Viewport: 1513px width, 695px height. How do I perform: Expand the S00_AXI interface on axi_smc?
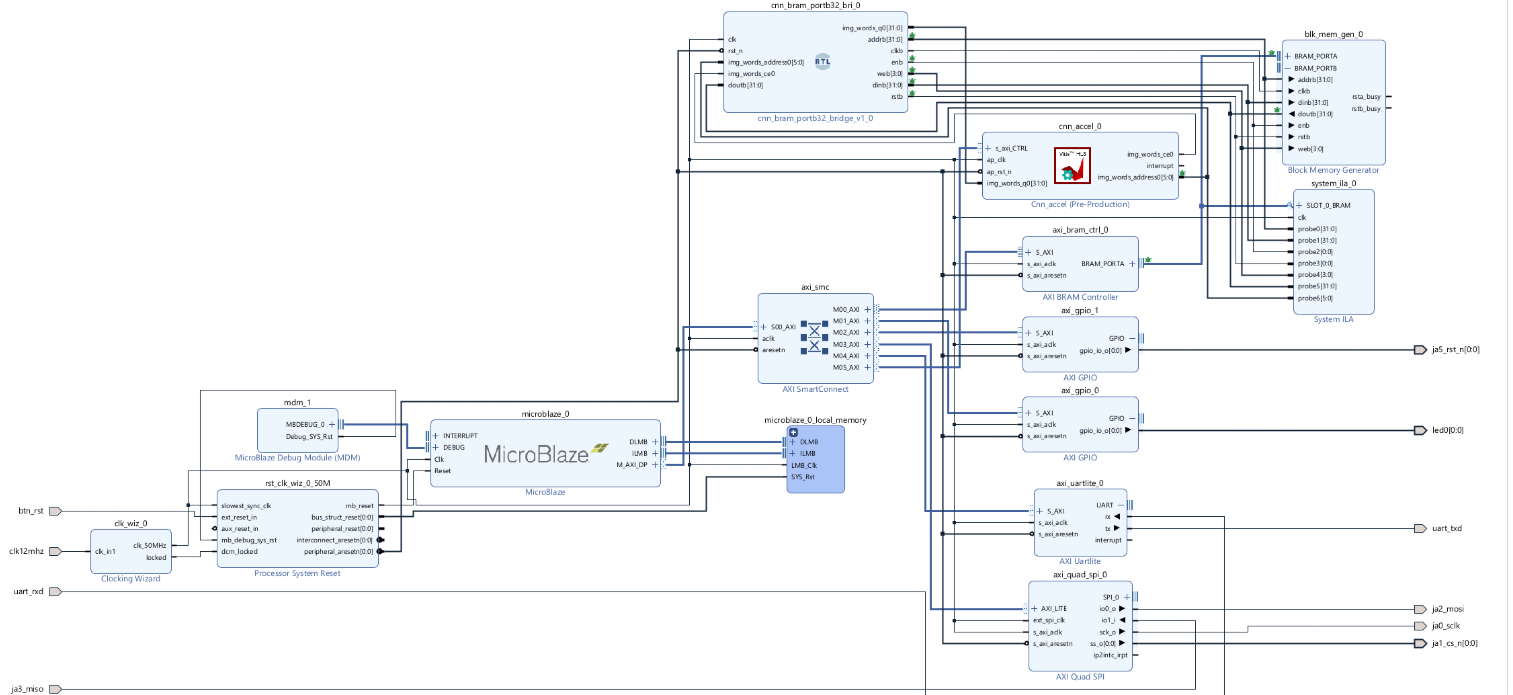(x=765, y=327)
